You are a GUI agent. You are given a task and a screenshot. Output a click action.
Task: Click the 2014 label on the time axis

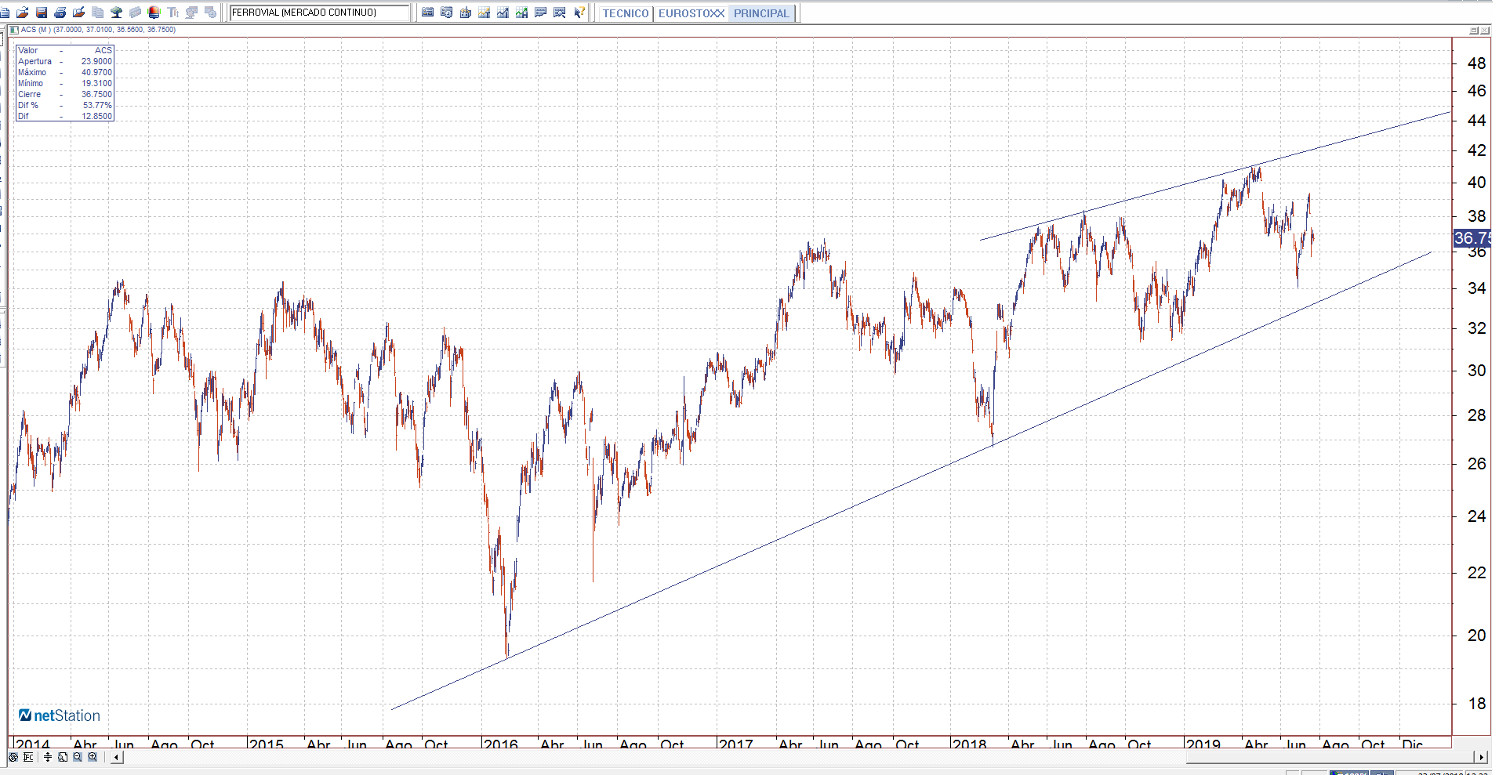tap(32, 745)
